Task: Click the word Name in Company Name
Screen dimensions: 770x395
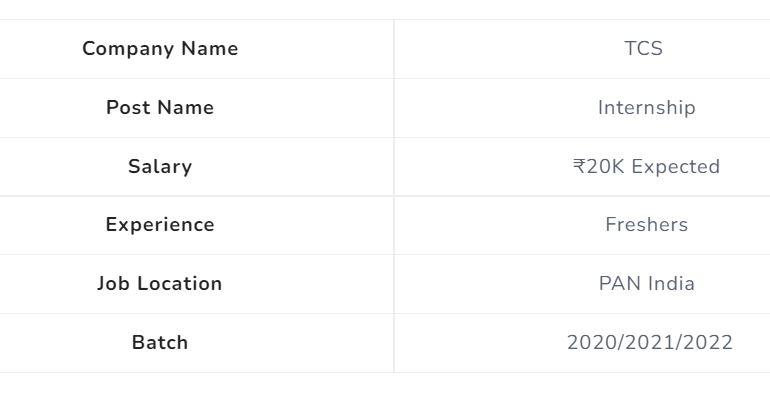Action: 210,49
